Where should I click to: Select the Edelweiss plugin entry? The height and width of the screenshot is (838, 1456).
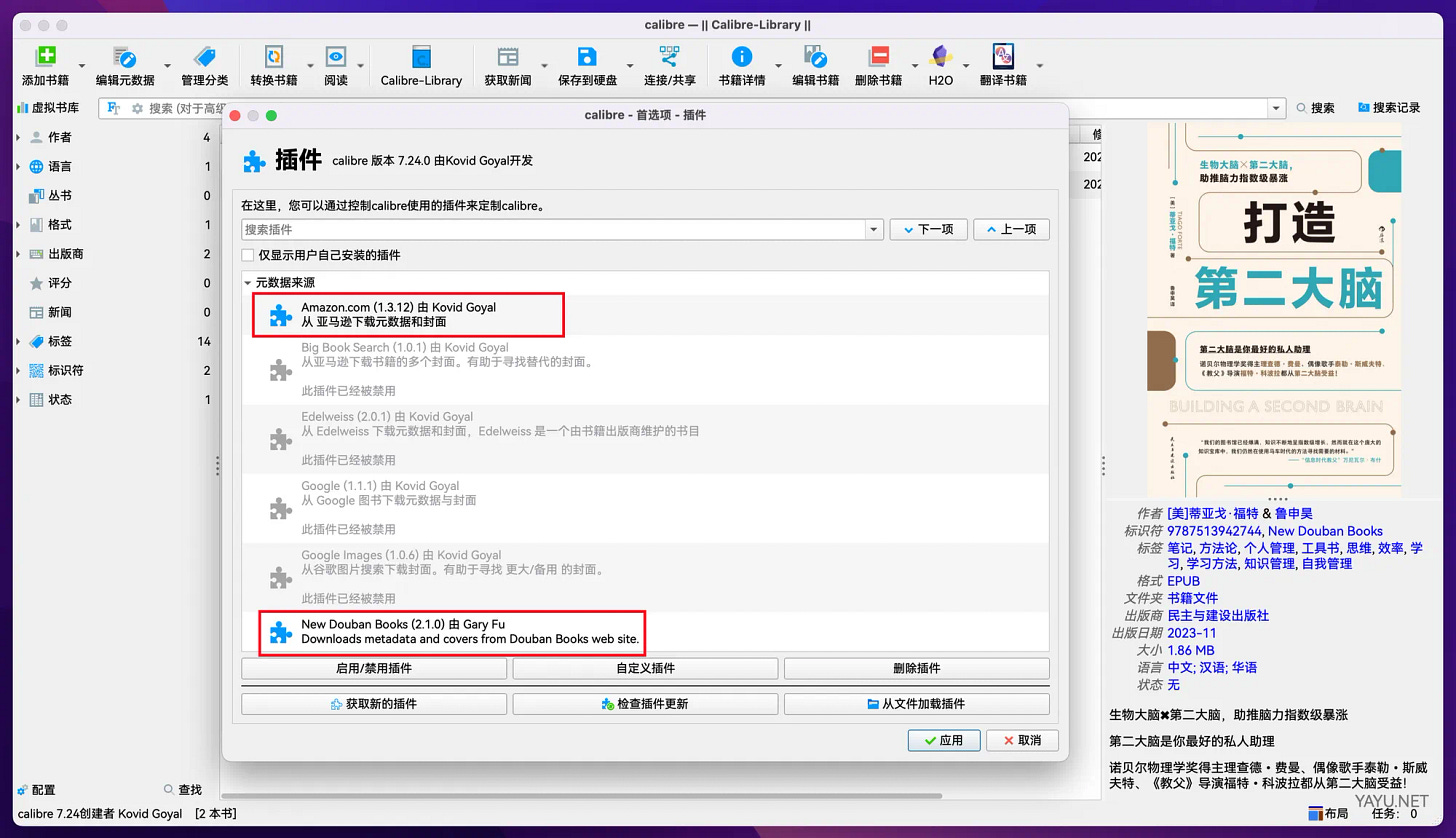(x=646, y=440)
